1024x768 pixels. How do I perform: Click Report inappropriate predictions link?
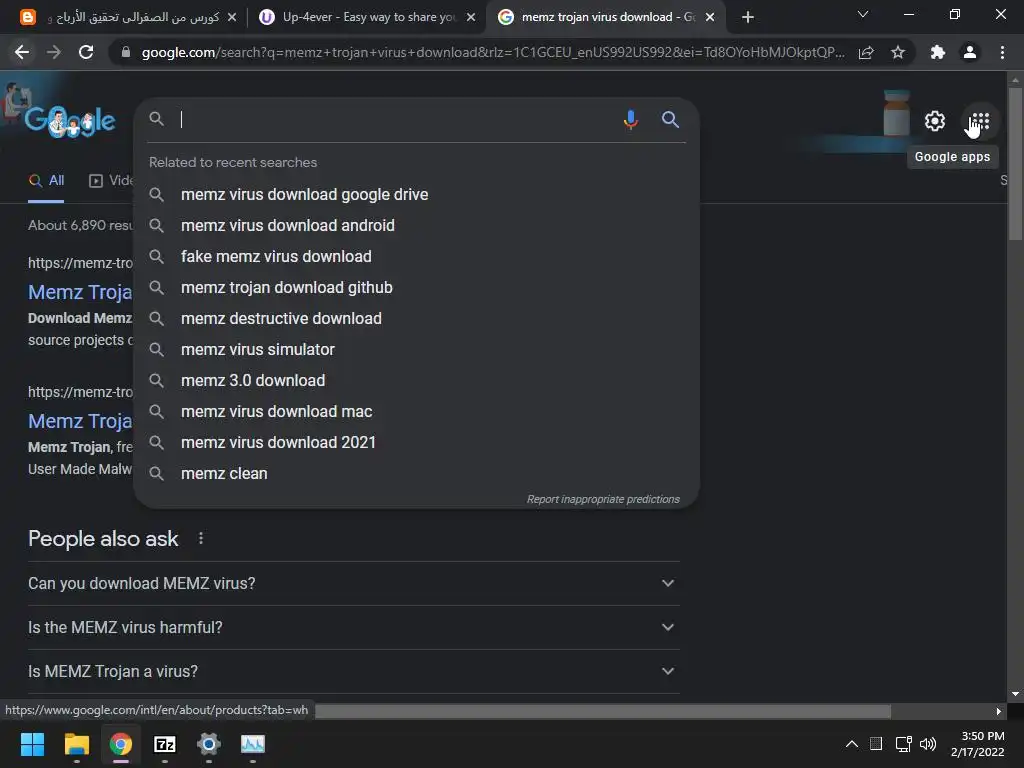pos(603,499)
